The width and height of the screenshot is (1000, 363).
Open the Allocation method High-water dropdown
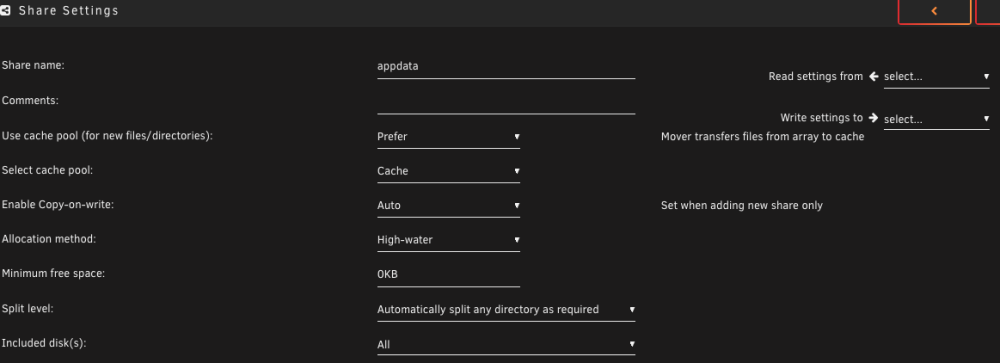(448, 240)
